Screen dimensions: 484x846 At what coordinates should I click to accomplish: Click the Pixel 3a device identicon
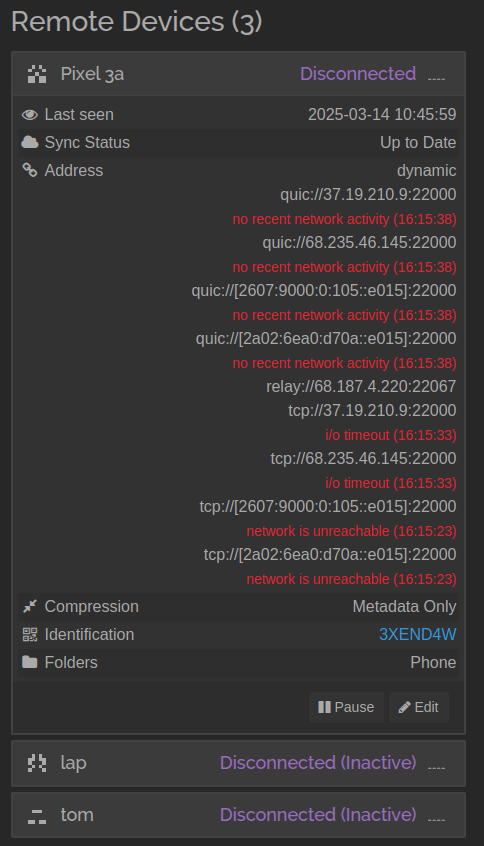coord(37,74)
